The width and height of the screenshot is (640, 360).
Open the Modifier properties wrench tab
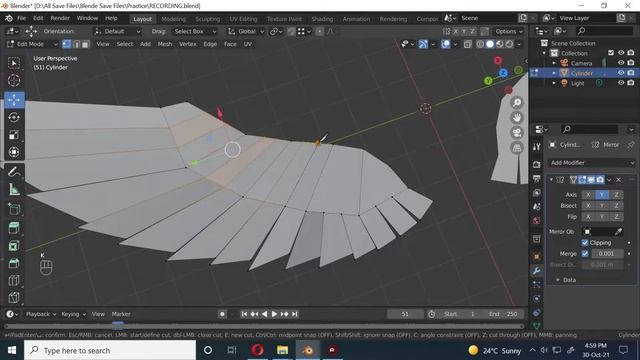pos(537,271)
